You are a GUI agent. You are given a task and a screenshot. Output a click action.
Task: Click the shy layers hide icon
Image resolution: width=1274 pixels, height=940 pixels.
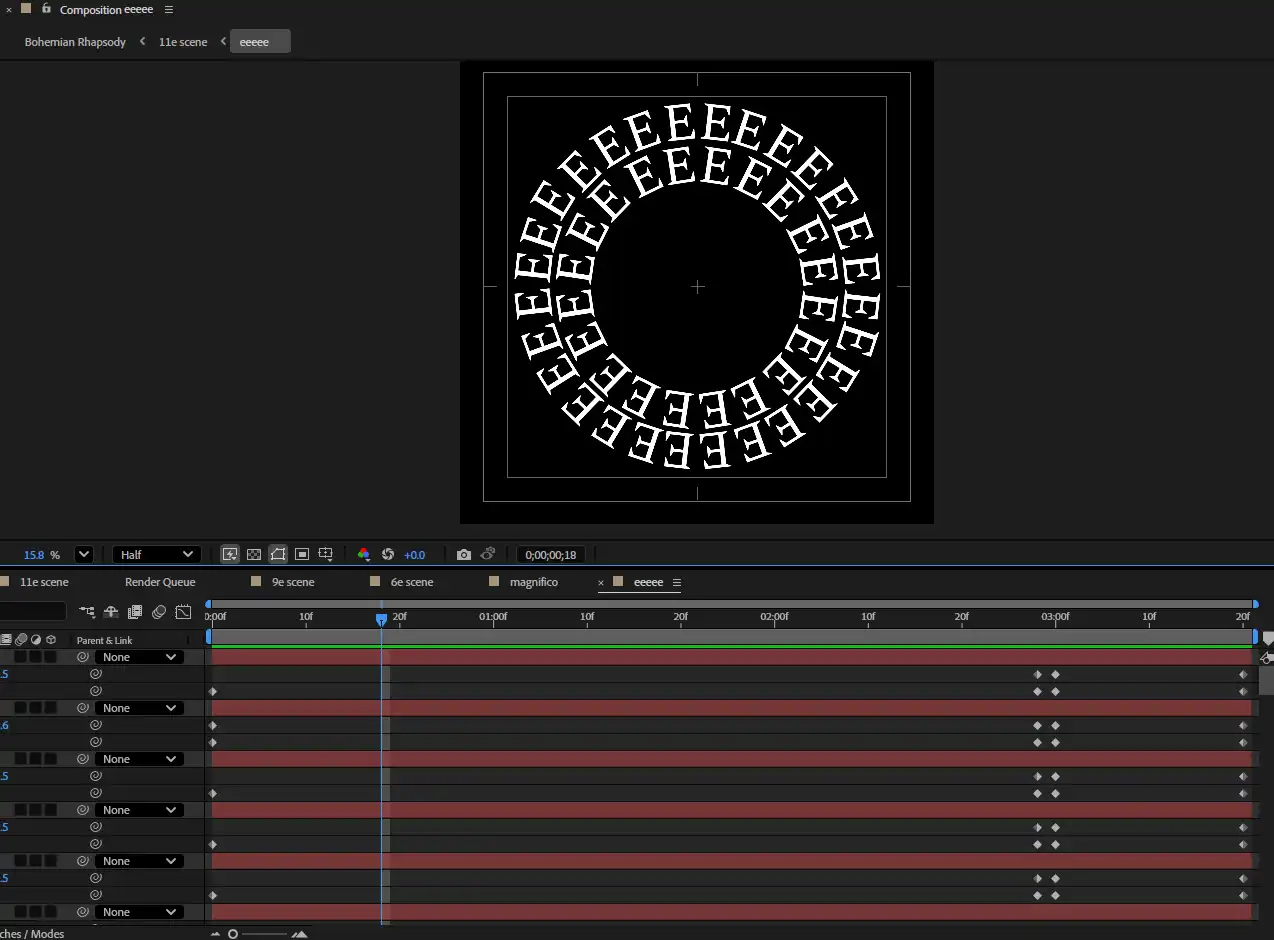[x=111, y=612]
